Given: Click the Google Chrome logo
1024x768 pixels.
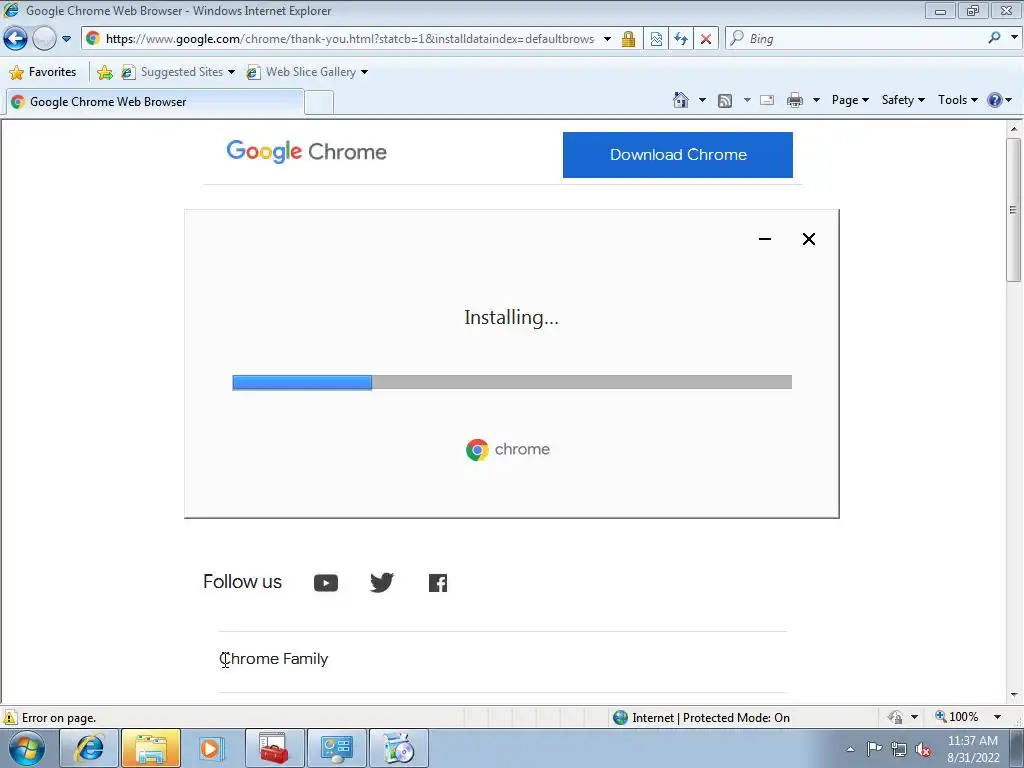Looking at the screenshot, I should point(306,152).
